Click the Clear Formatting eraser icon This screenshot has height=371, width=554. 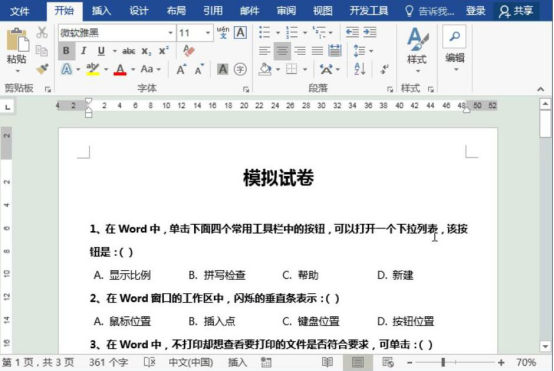point(189,51)
